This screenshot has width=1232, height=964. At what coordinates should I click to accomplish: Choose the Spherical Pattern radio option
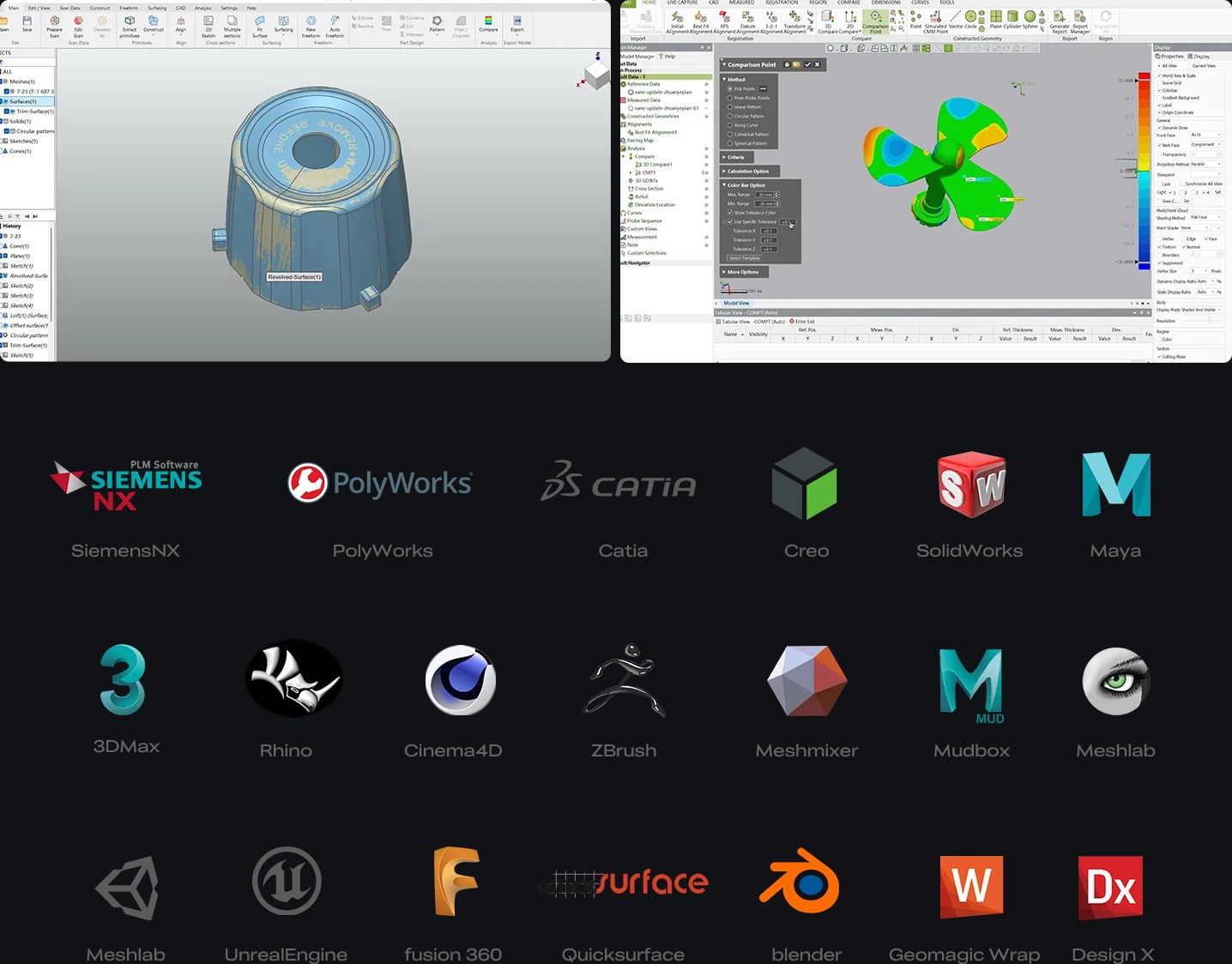click(730, 143)
